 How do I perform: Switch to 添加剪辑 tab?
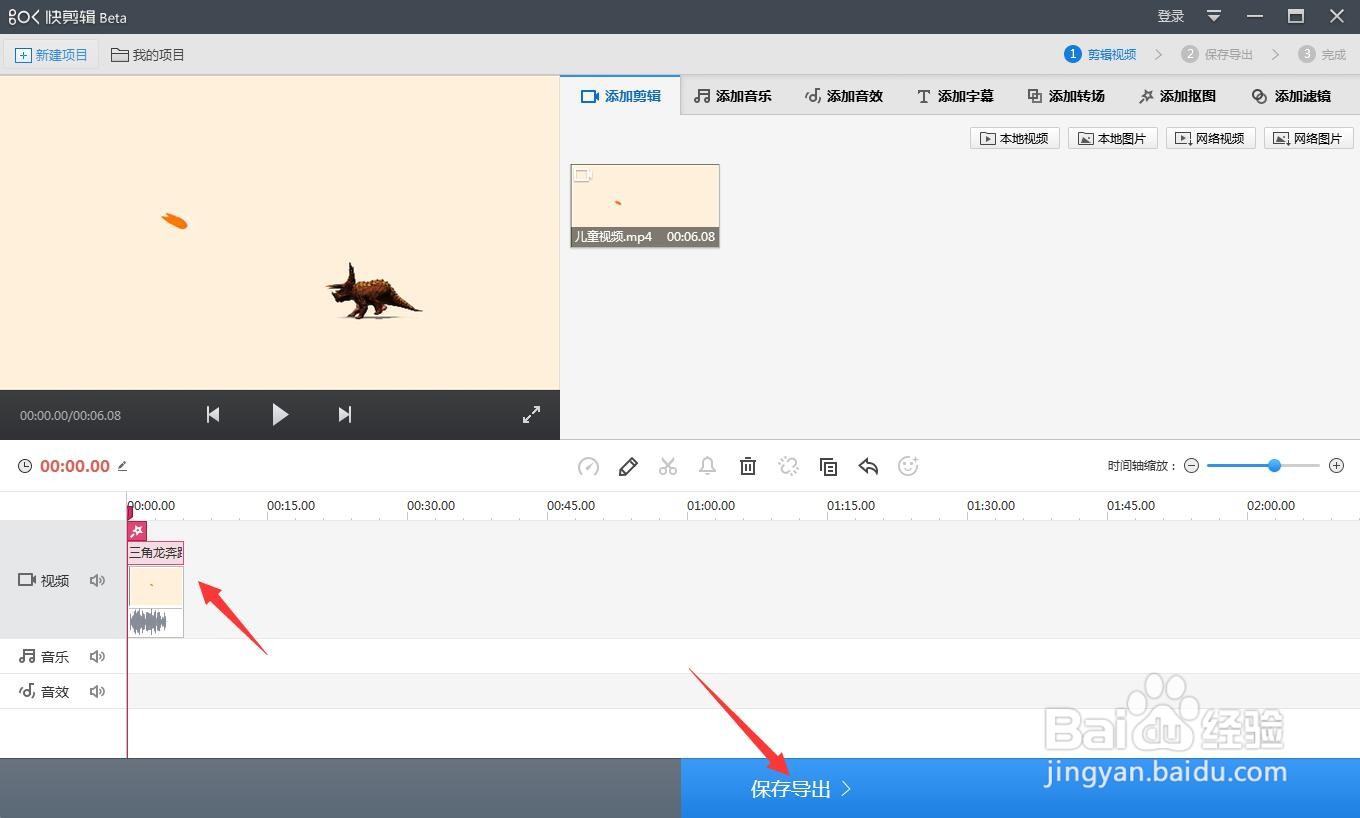(621, 96)
